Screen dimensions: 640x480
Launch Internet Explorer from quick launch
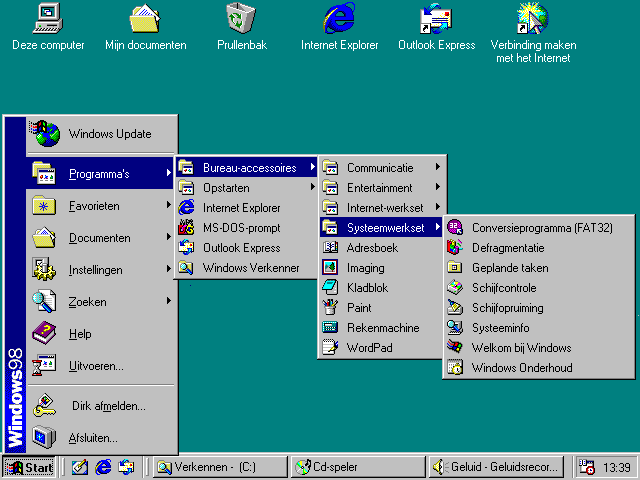[x=103, y=467]
